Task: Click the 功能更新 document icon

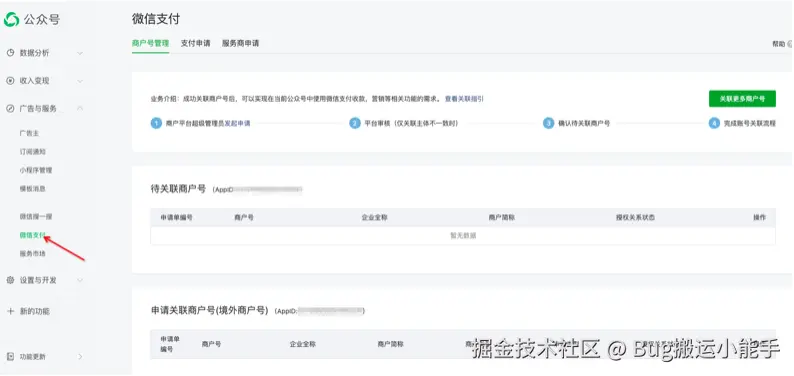Action: coord(10,356)
